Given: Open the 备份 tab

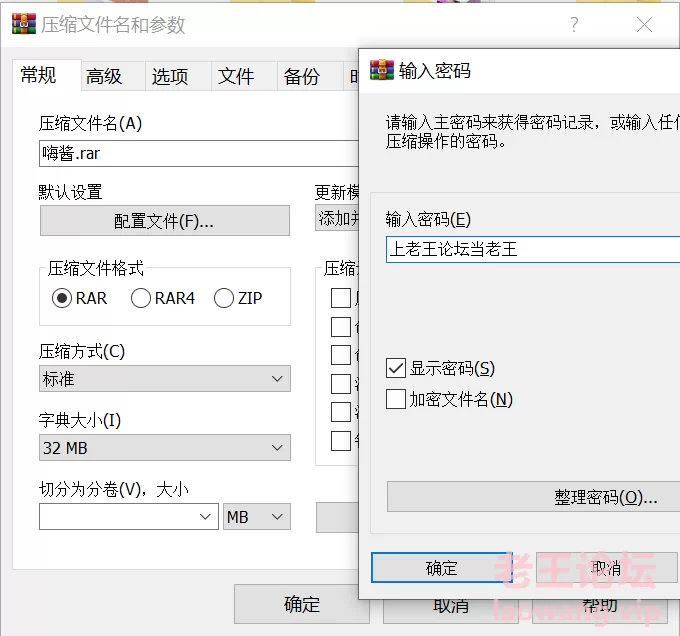Looking at the screenshot, I should (x=310, y=76).
